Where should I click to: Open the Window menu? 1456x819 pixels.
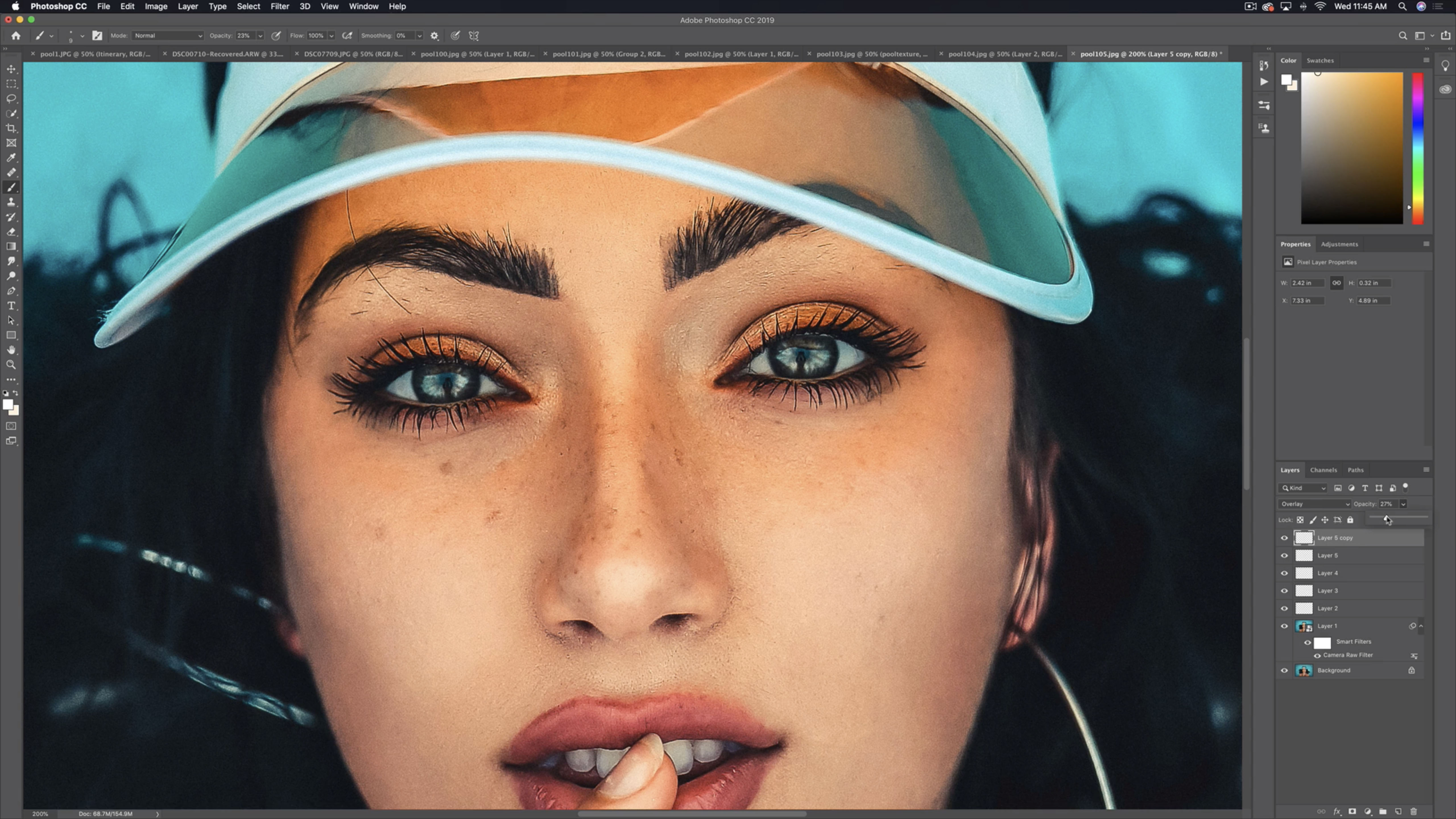363,6
